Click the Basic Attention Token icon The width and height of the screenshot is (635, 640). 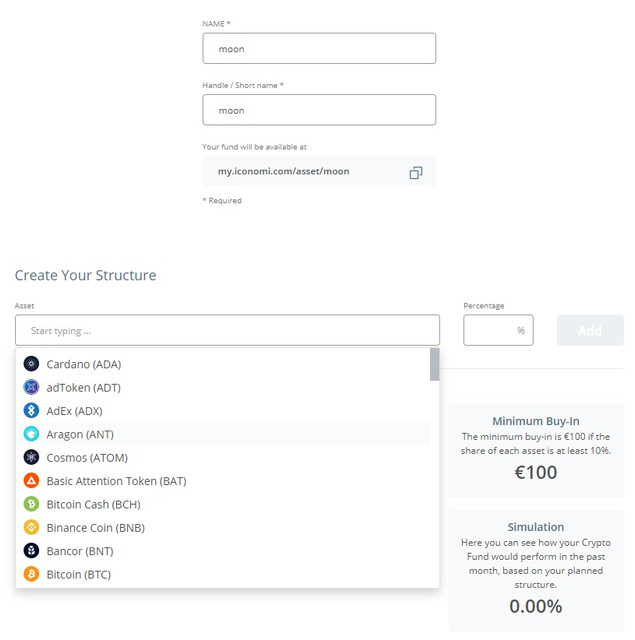31,480
